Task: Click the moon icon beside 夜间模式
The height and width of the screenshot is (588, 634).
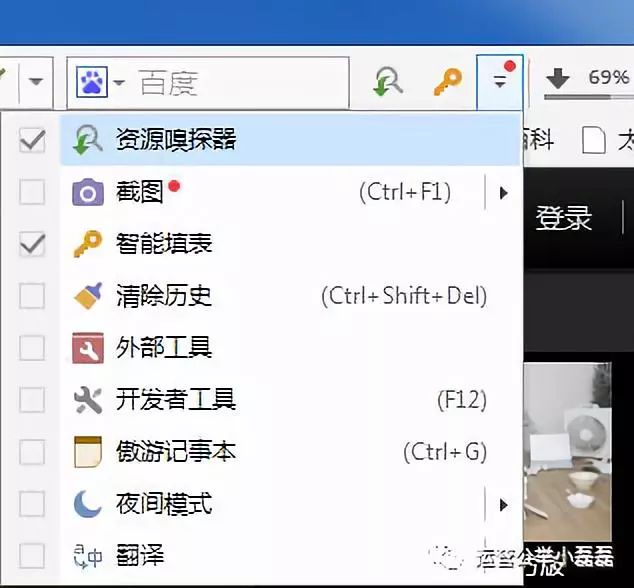Action: [87, 504]
